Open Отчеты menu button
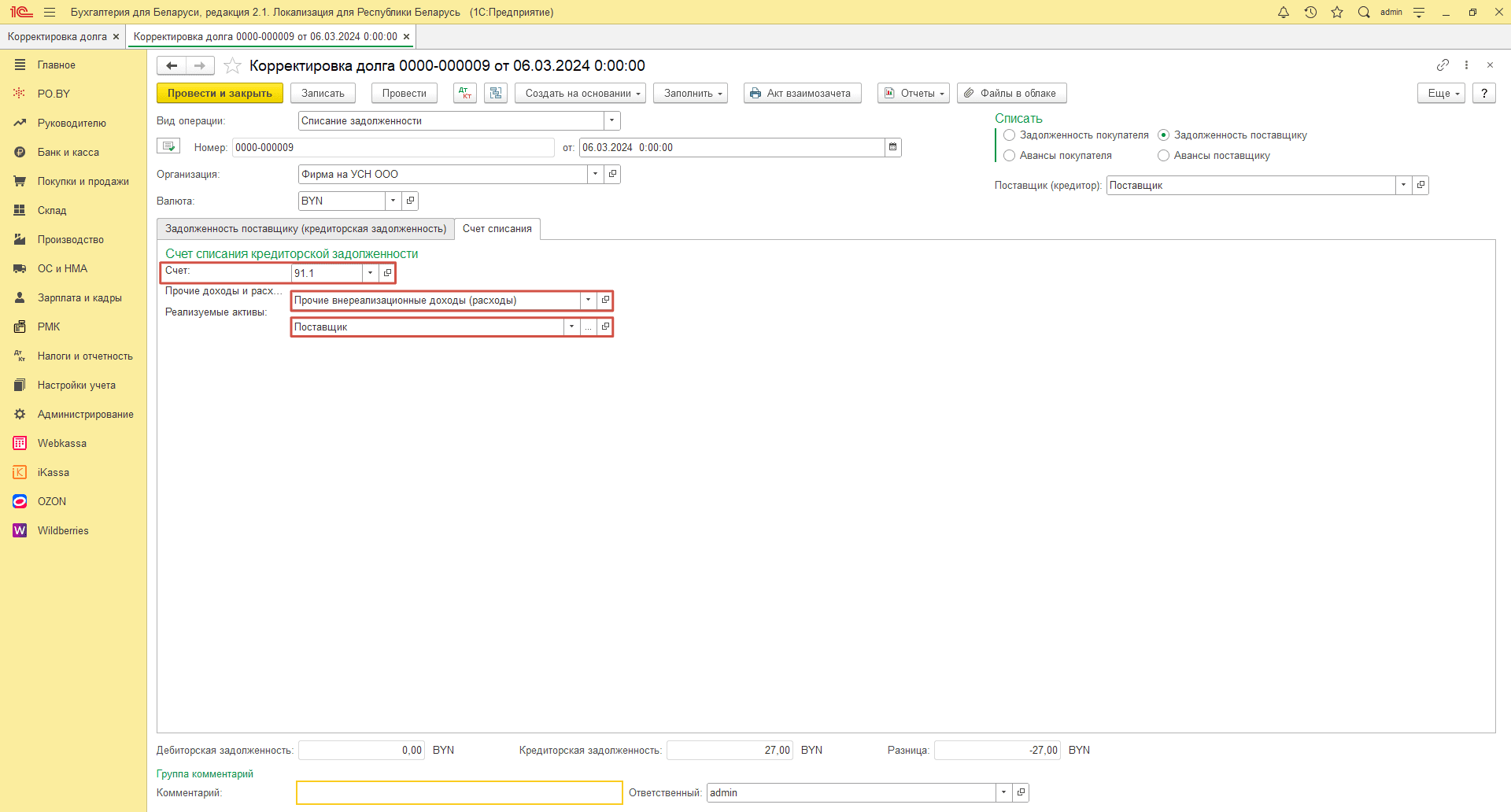This screenshot has width=1511, height=812. [x=914, y=93]
